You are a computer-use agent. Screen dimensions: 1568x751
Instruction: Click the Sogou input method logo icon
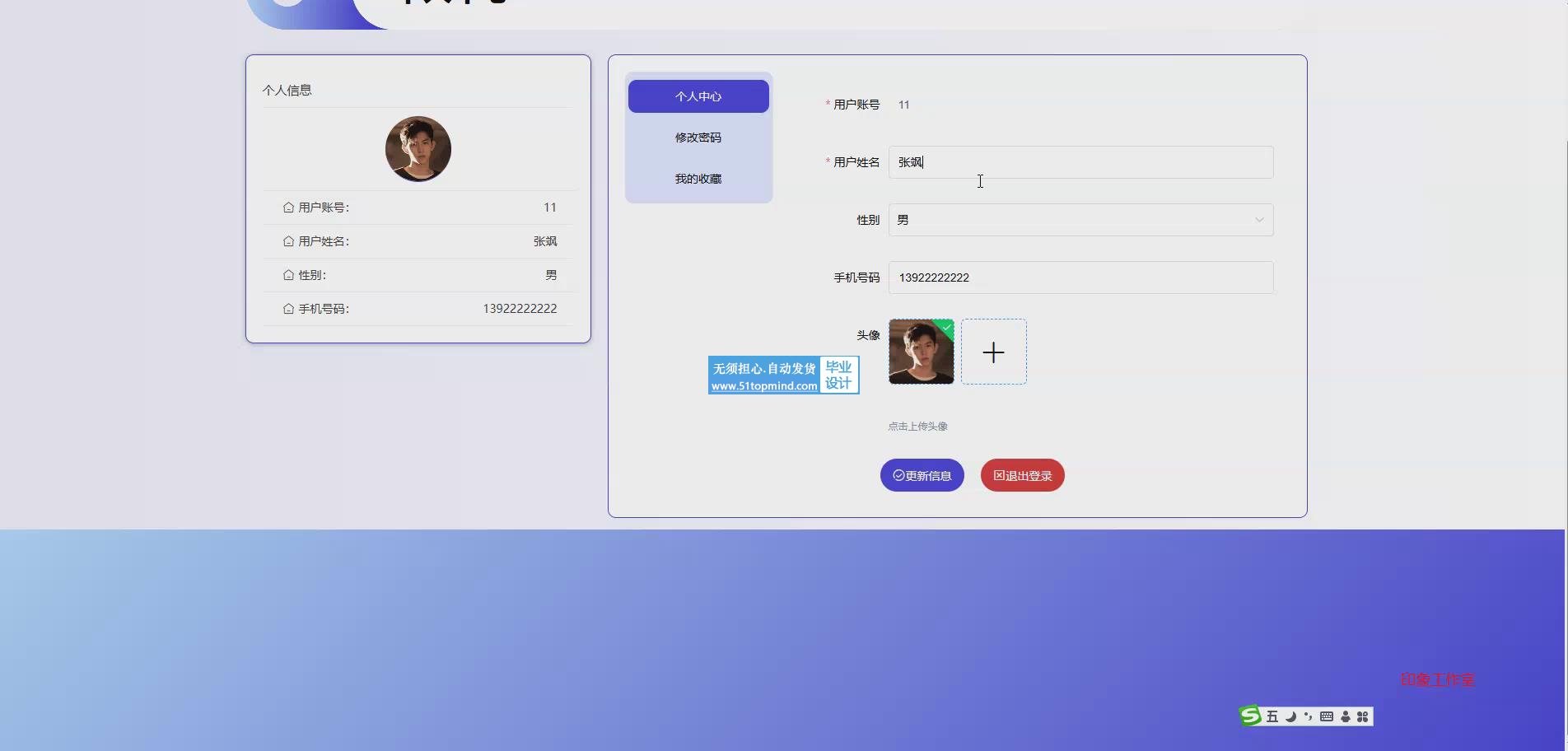(1250, 716)
